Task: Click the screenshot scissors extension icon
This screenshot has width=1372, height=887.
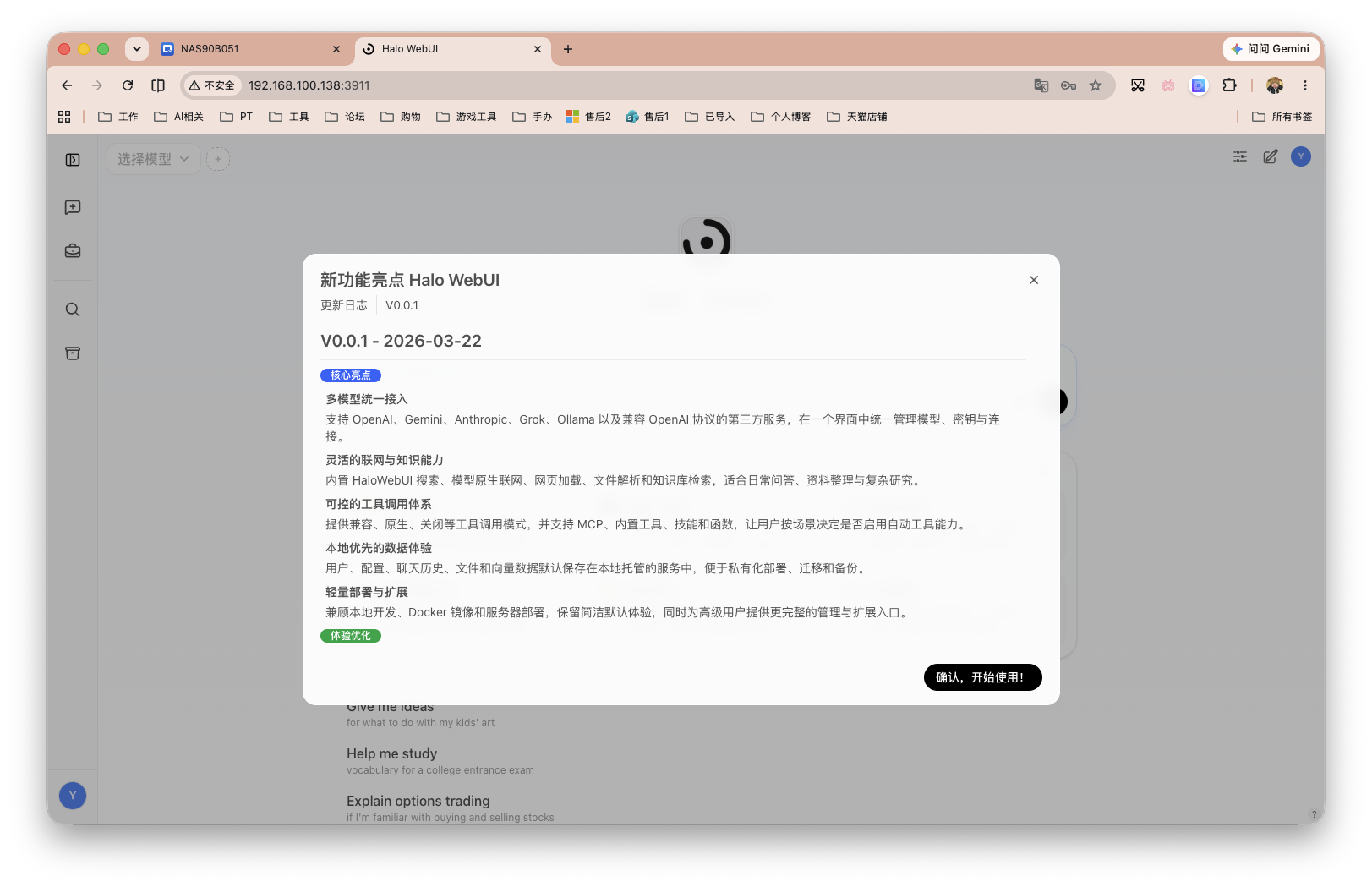Action: 1138,85
